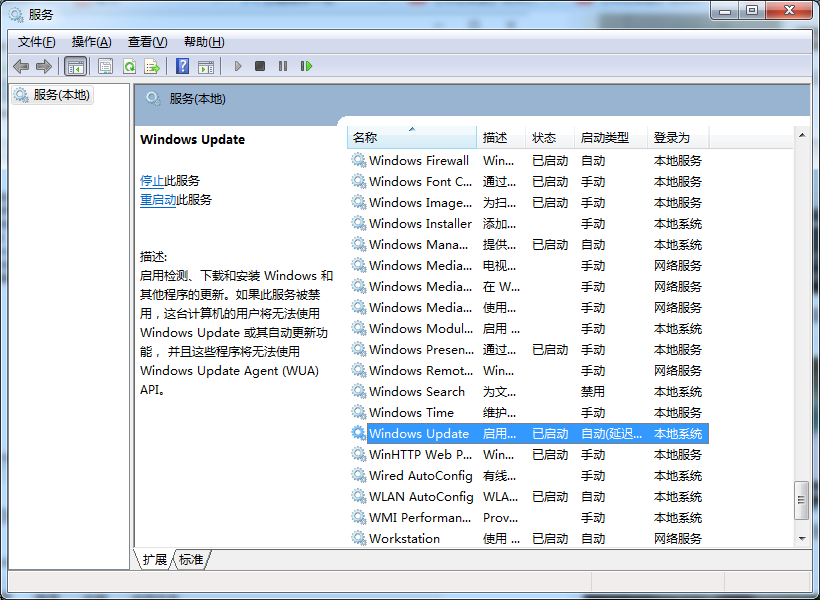Select the Windows Modul... service name

point(421,329)
